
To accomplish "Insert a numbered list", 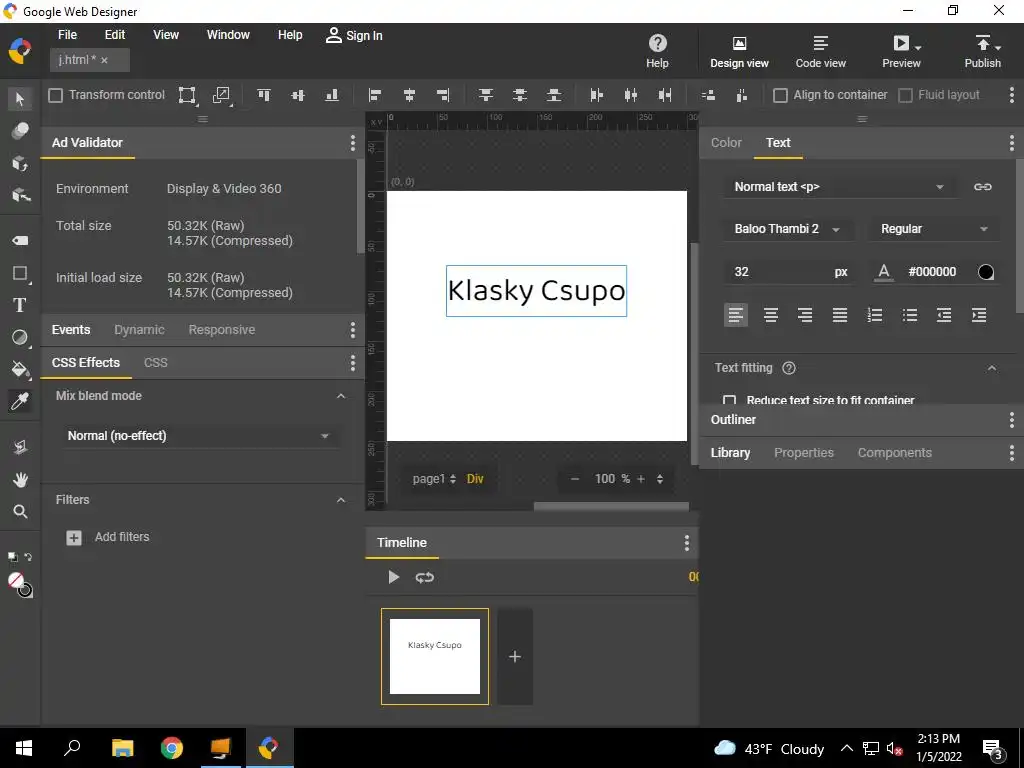I will pos(874,315).
